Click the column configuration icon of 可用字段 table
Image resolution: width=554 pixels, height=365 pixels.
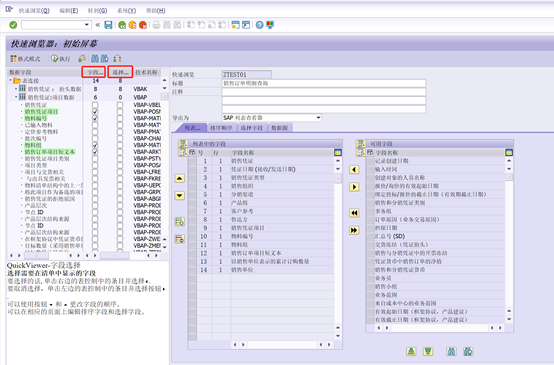point(509,153)
